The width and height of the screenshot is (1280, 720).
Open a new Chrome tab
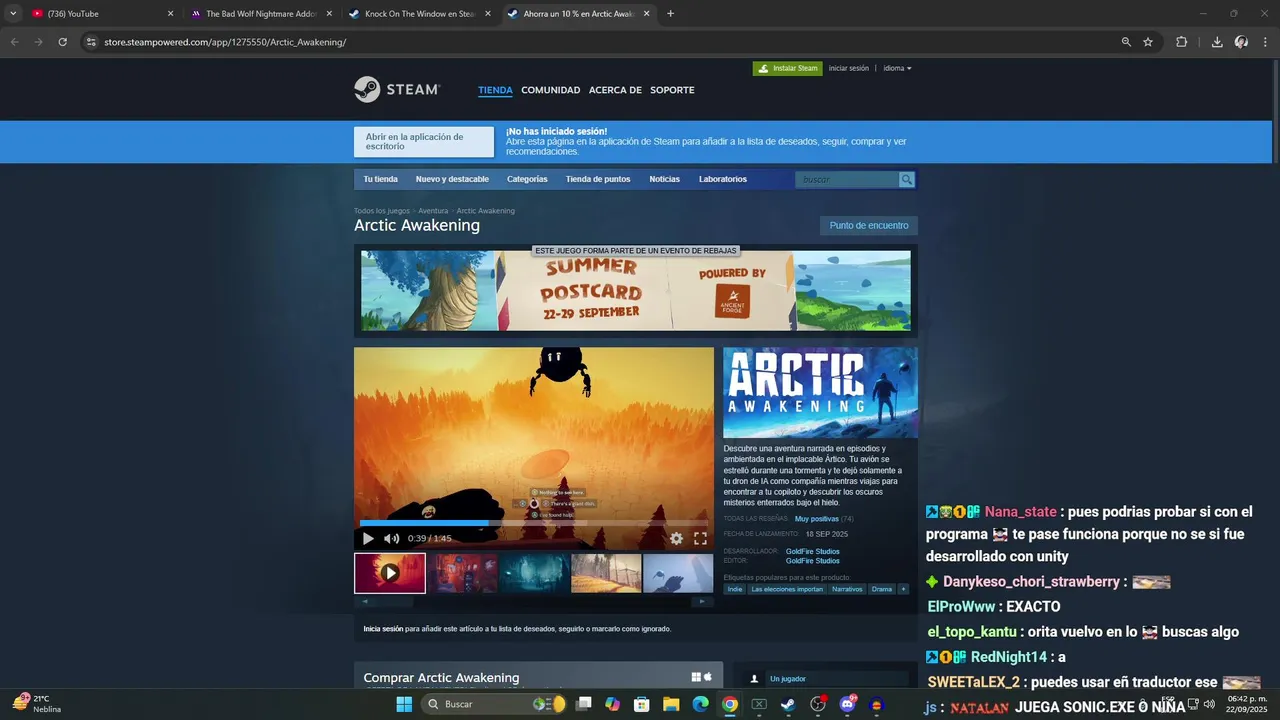(670, 14)
